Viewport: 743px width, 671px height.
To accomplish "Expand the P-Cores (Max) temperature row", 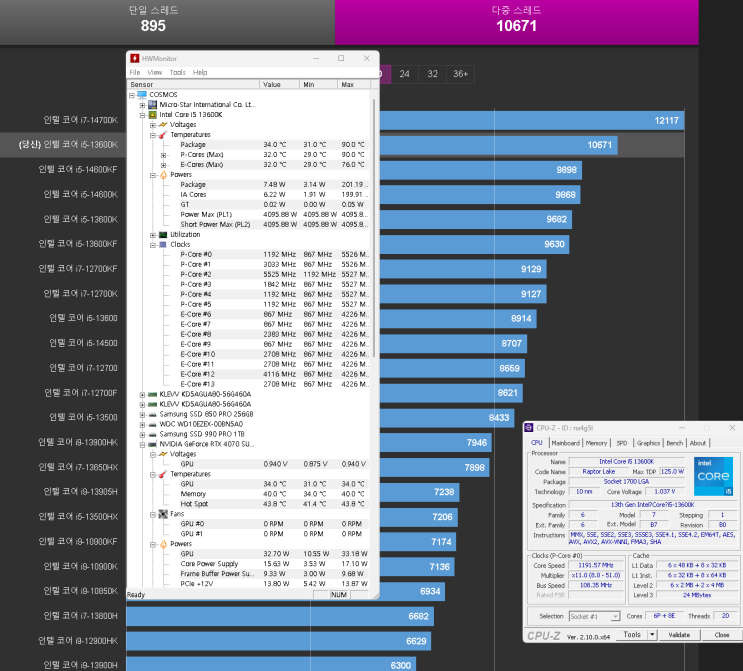I will 163,155.
